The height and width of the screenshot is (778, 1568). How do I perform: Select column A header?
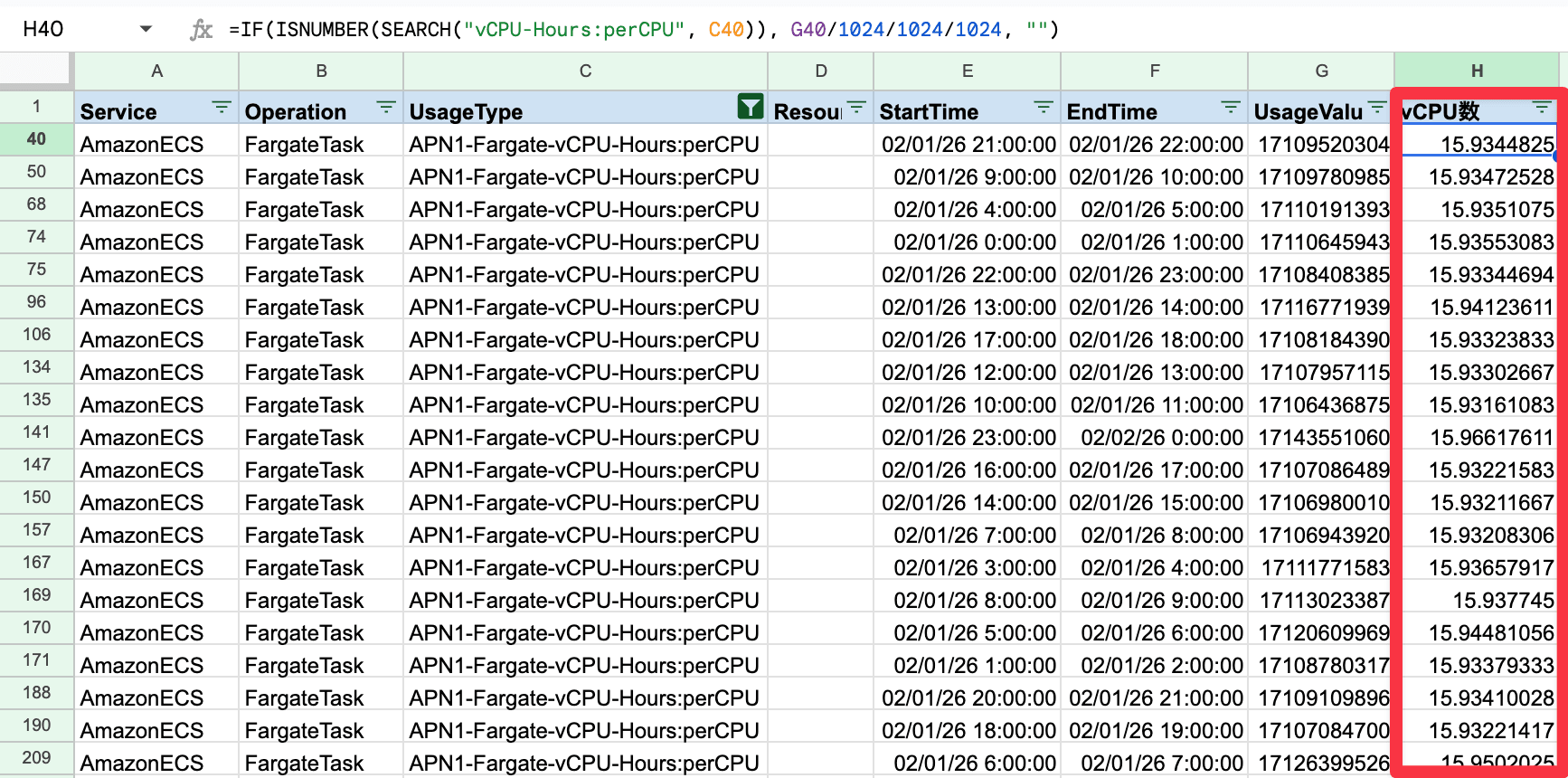pyautogui.click(x=156, y=71)
